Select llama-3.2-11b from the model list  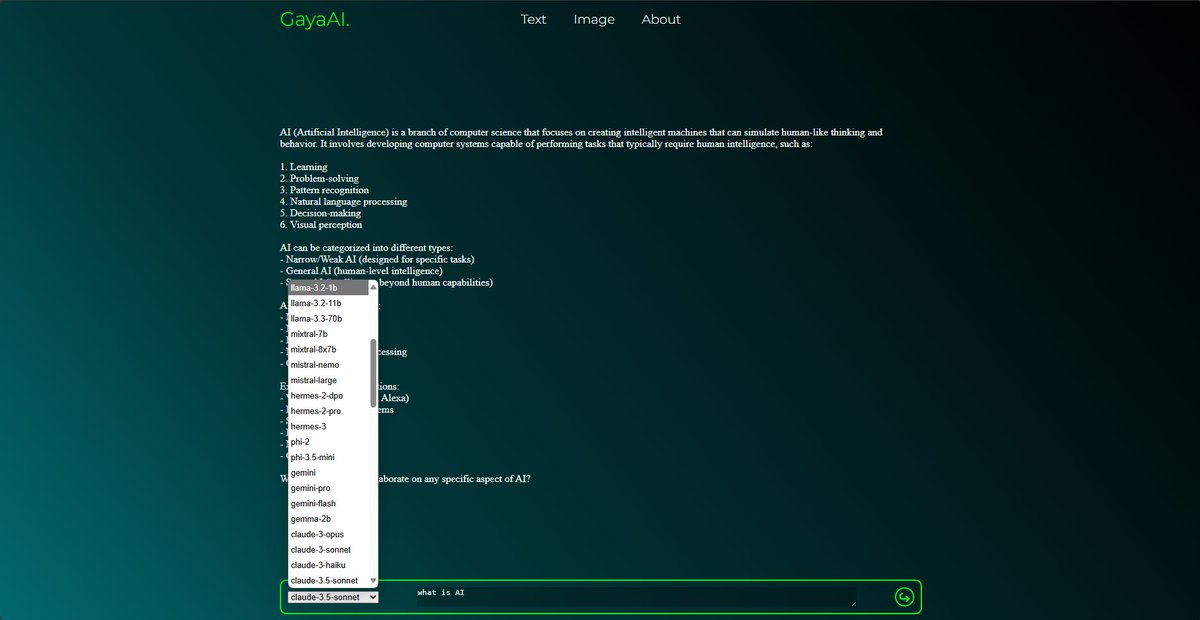coord(328,303)
